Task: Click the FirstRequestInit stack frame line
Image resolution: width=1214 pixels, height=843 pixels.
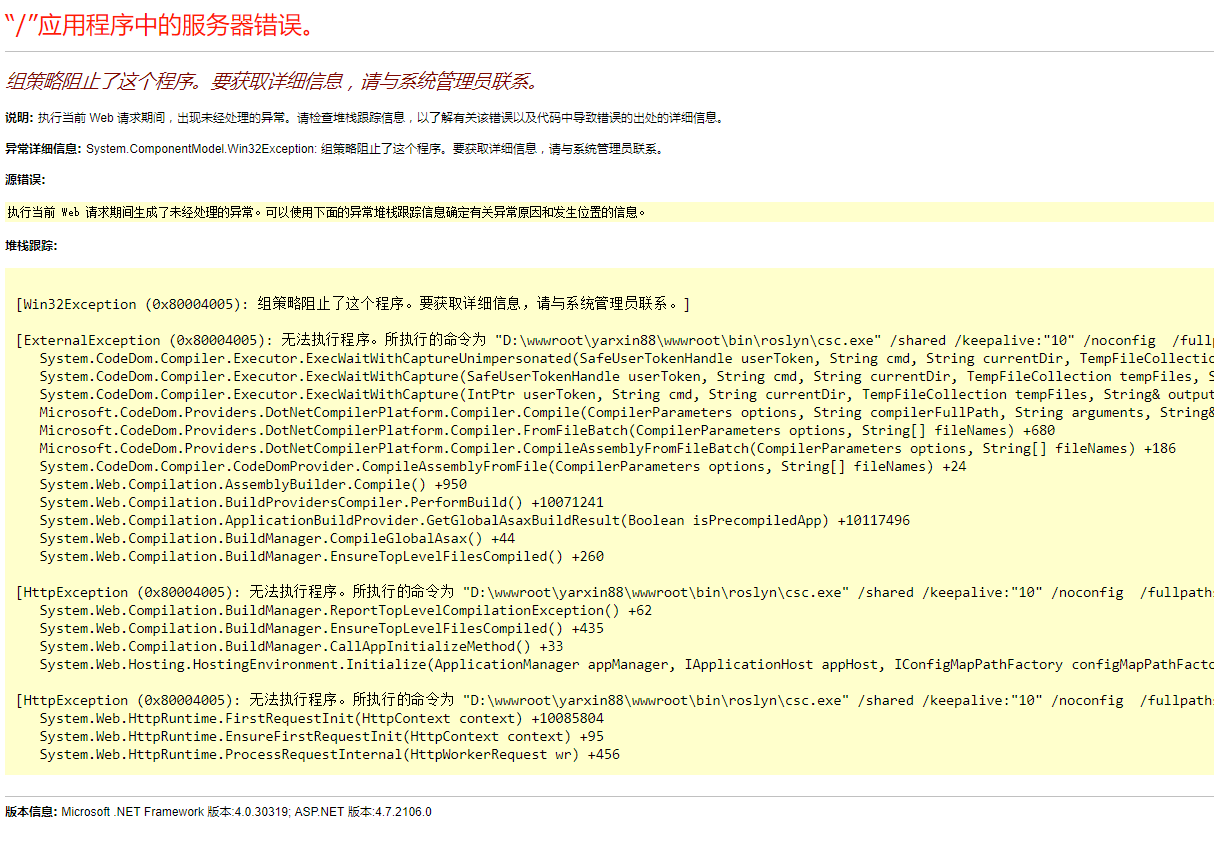Action: tap(330, 717)
